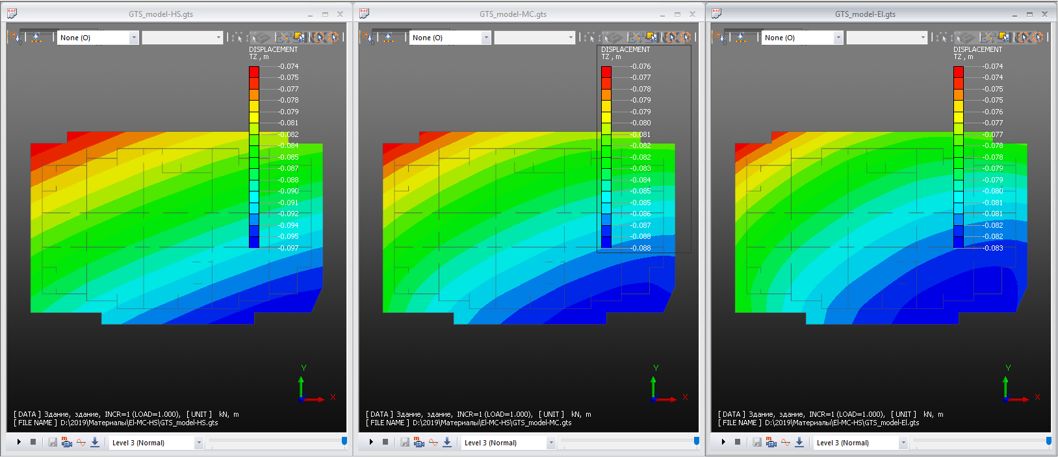Play animation in GTS_model-HS window
Image resolution: width=1058 pixels, height=457 pixels.
click(x=19, y=442)
